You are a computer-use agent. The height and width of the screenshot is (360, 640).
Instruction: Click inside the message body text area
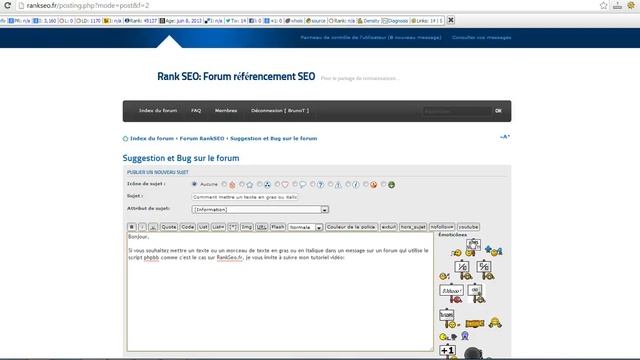point(280,292)
